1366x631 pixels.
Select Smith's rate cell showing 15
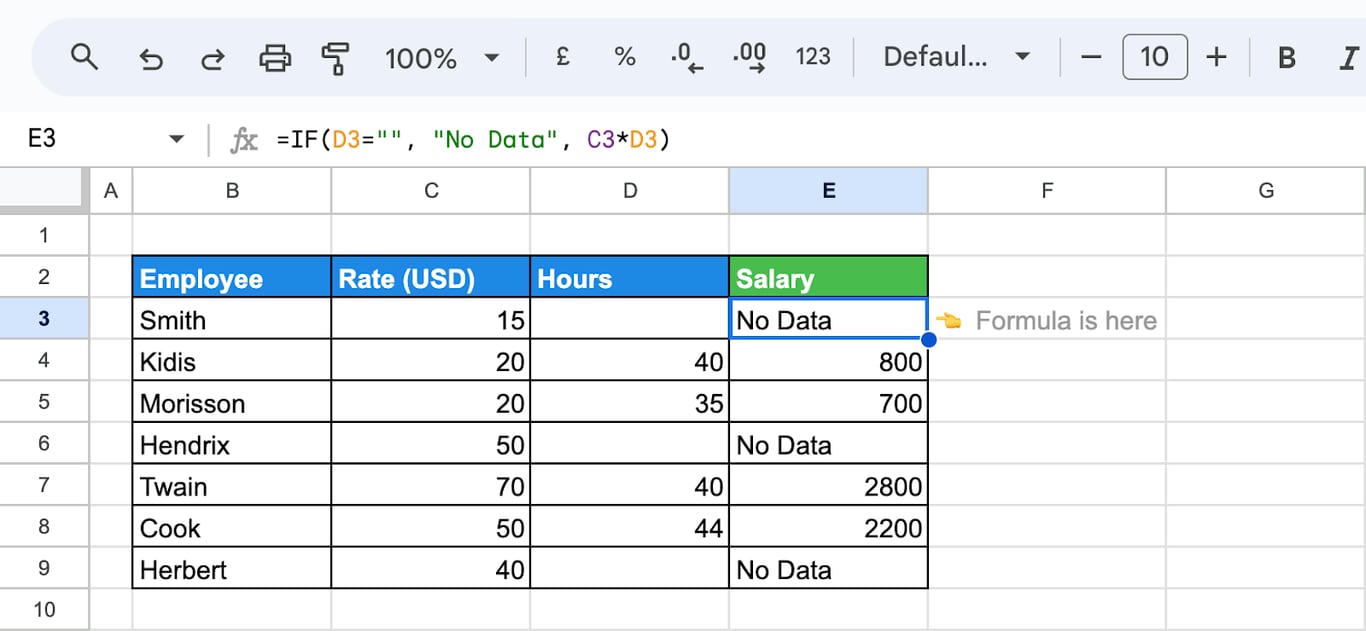point(431,319)
